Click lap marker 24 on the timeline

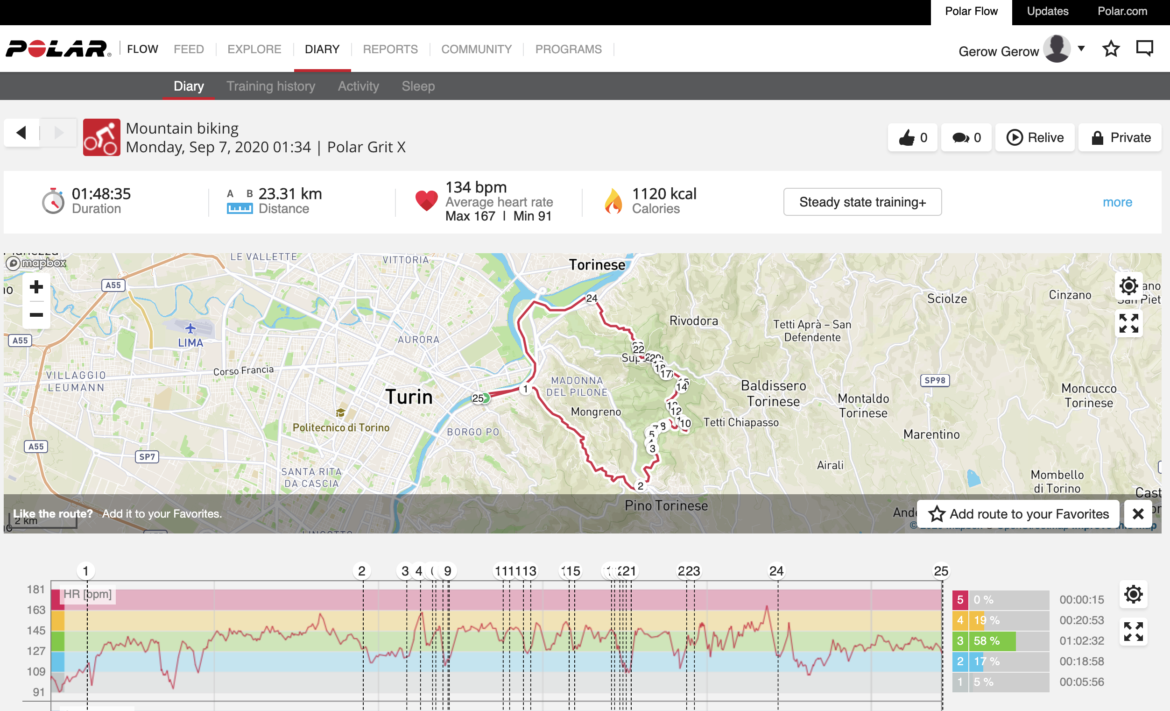tap(777, 571)
